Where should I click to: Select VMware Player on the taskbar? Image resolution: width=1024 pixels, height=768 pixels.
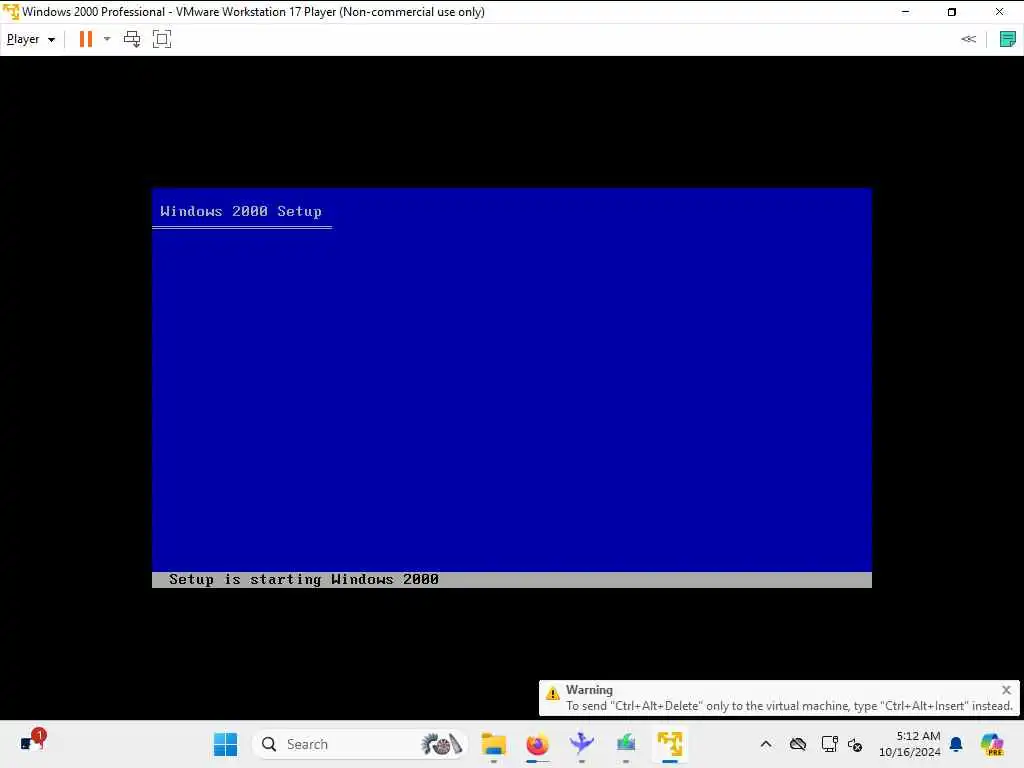(670, 744)
